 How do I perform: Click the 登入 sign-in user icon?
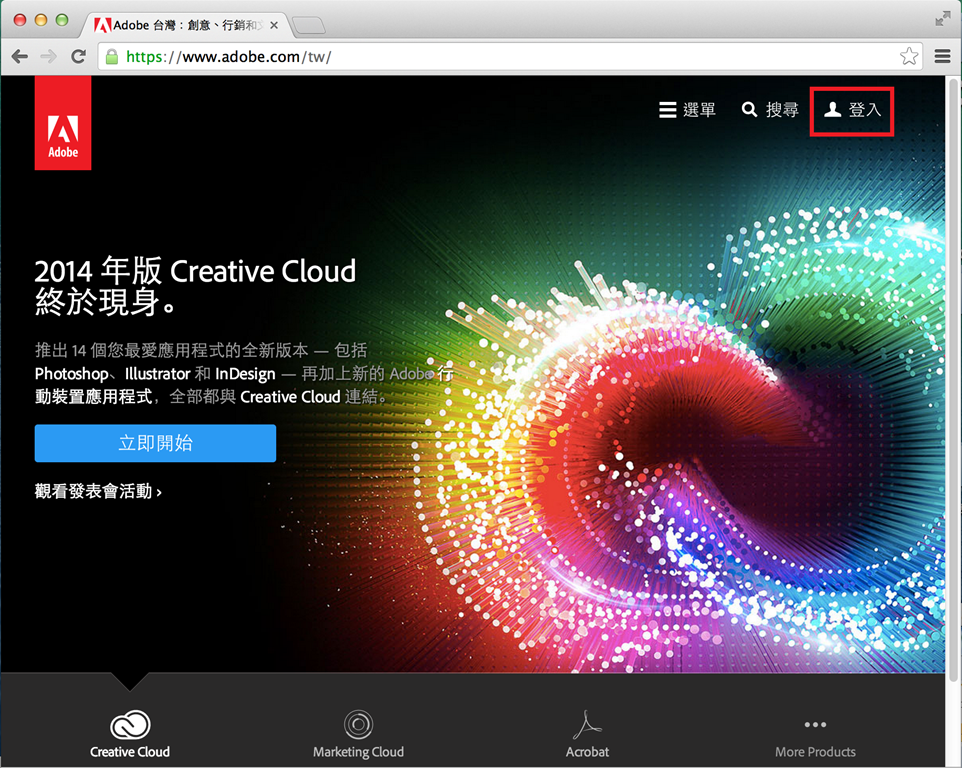coord(833,110)
